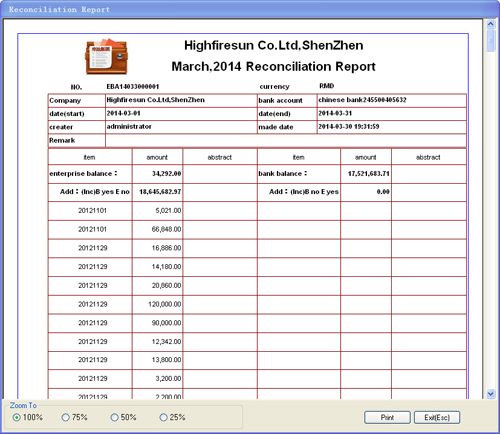Click start date 2014-03-01
500x434 pixels.
coord(124,113)
